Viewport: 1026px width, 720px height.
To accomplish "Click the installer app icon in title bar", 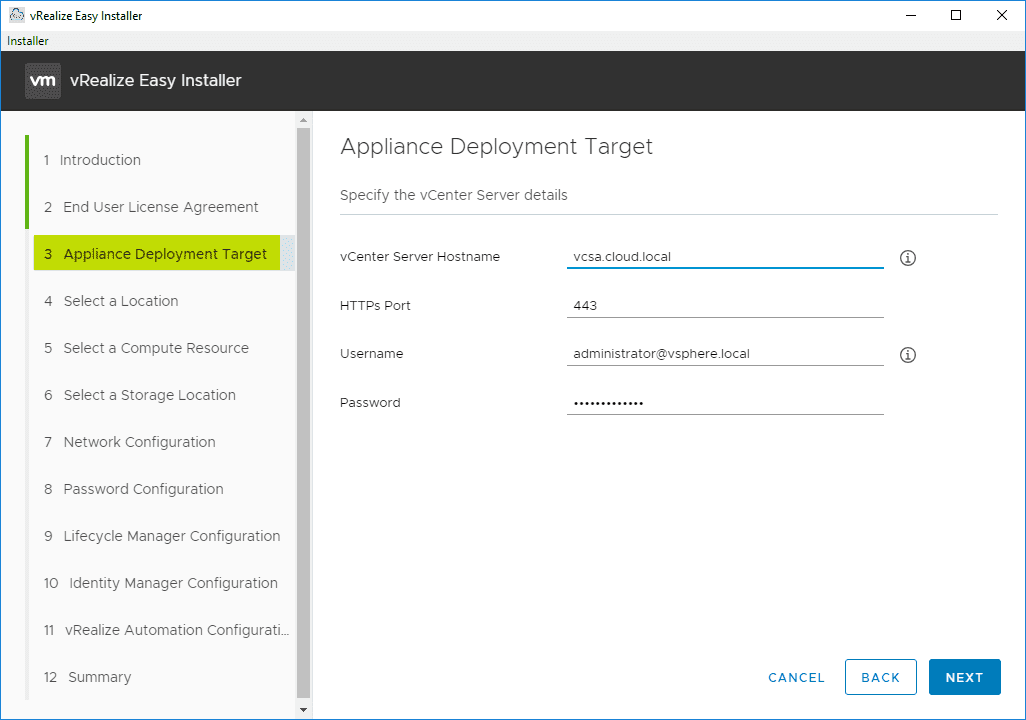I will click(x=16, y=15).
